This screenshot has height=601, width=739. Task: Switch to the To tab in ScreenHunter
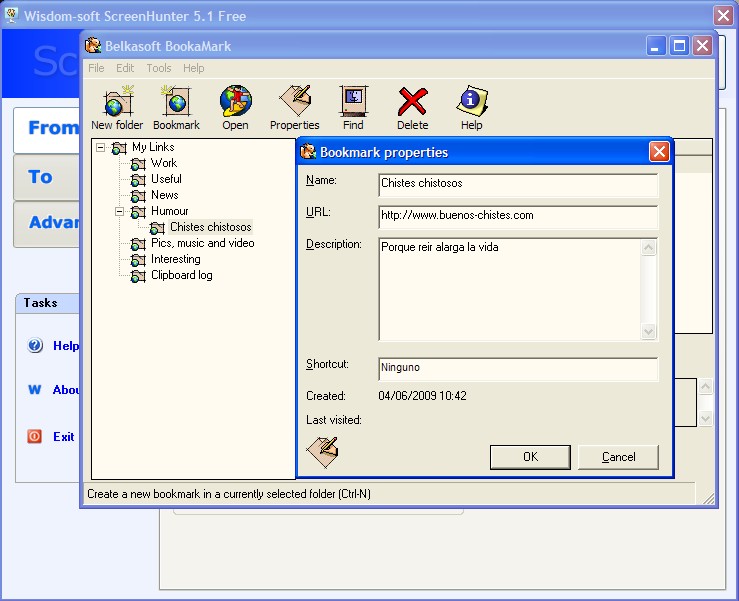tap(47, 177)
